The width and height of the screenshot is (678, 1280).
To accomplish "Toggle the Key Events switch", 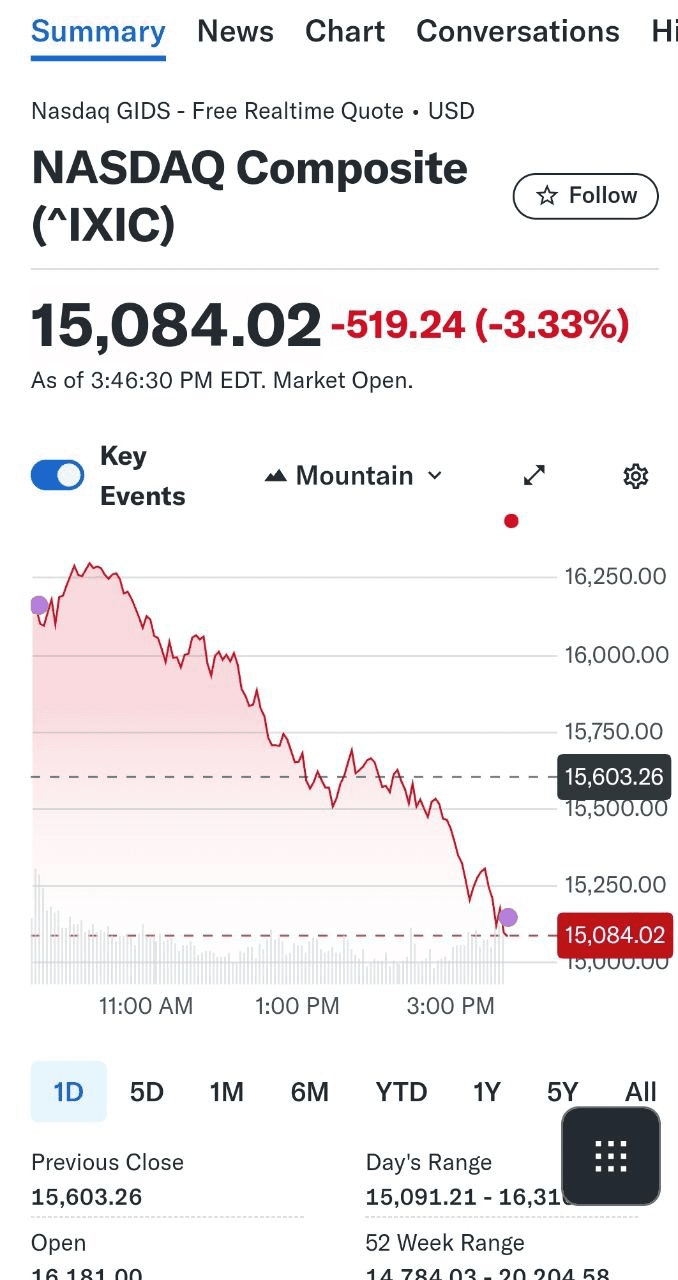I will pos(57,476).
